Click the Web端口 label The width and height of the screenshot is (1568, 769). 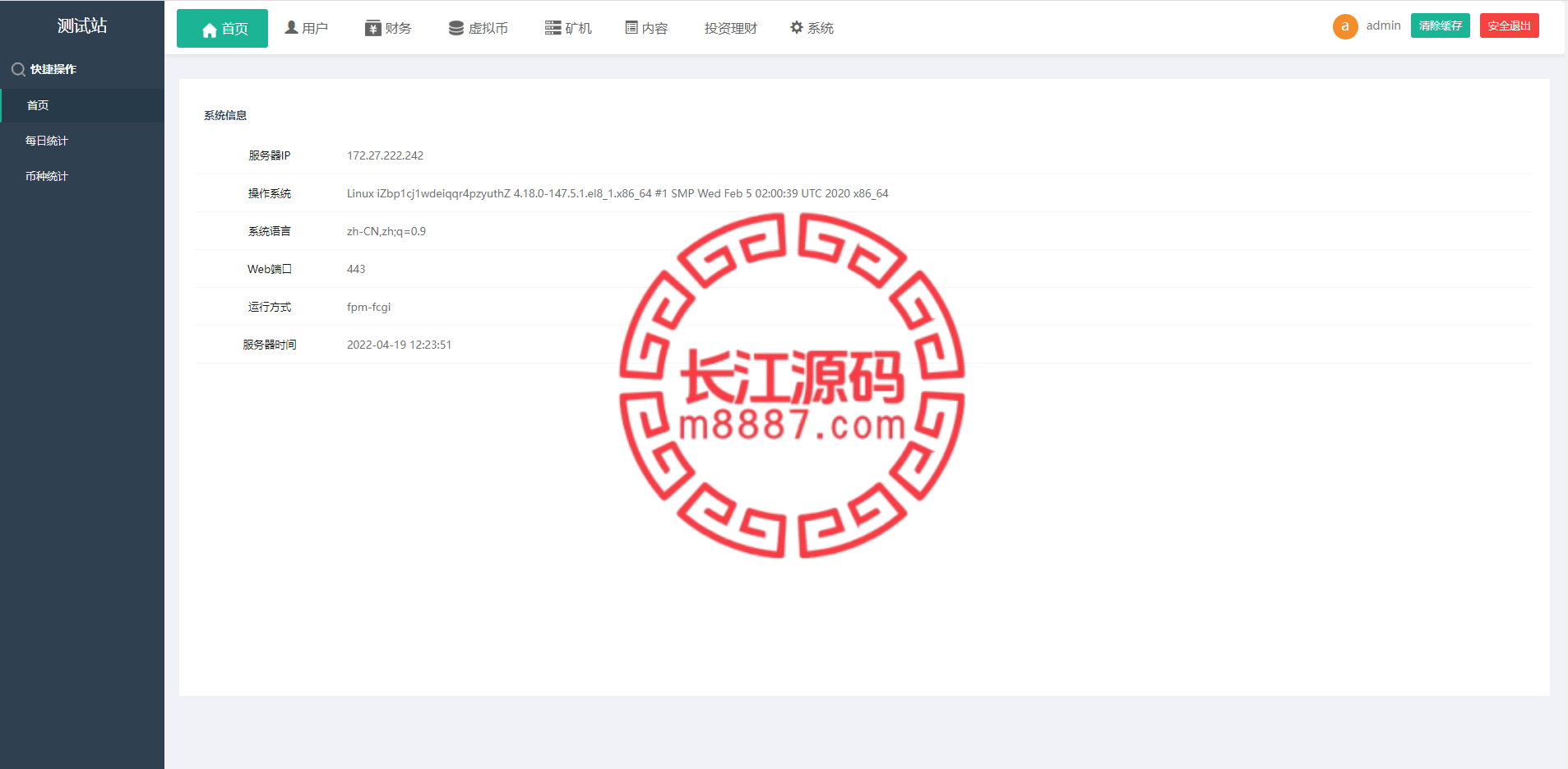tap(270, 269)
